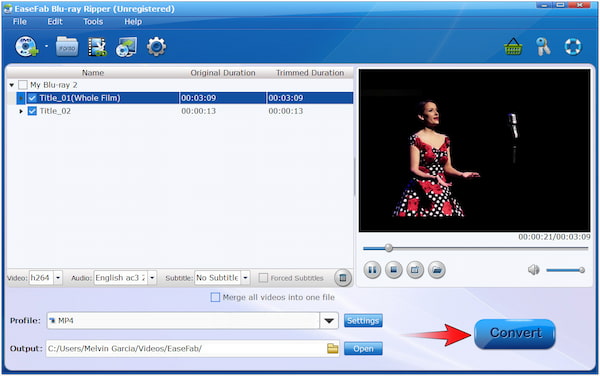Click the trash delete icon below list
The width and height of the screenshot is (600, 376).
pos(343,278)
